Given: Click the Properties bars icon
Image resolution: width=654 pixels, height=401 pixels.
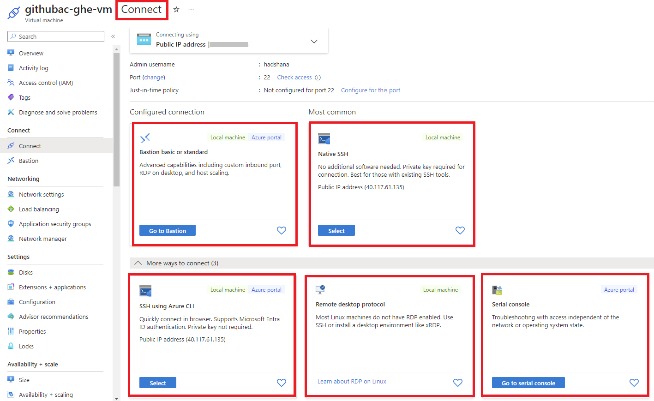Looking at the screenshot, I should point(11,331).
